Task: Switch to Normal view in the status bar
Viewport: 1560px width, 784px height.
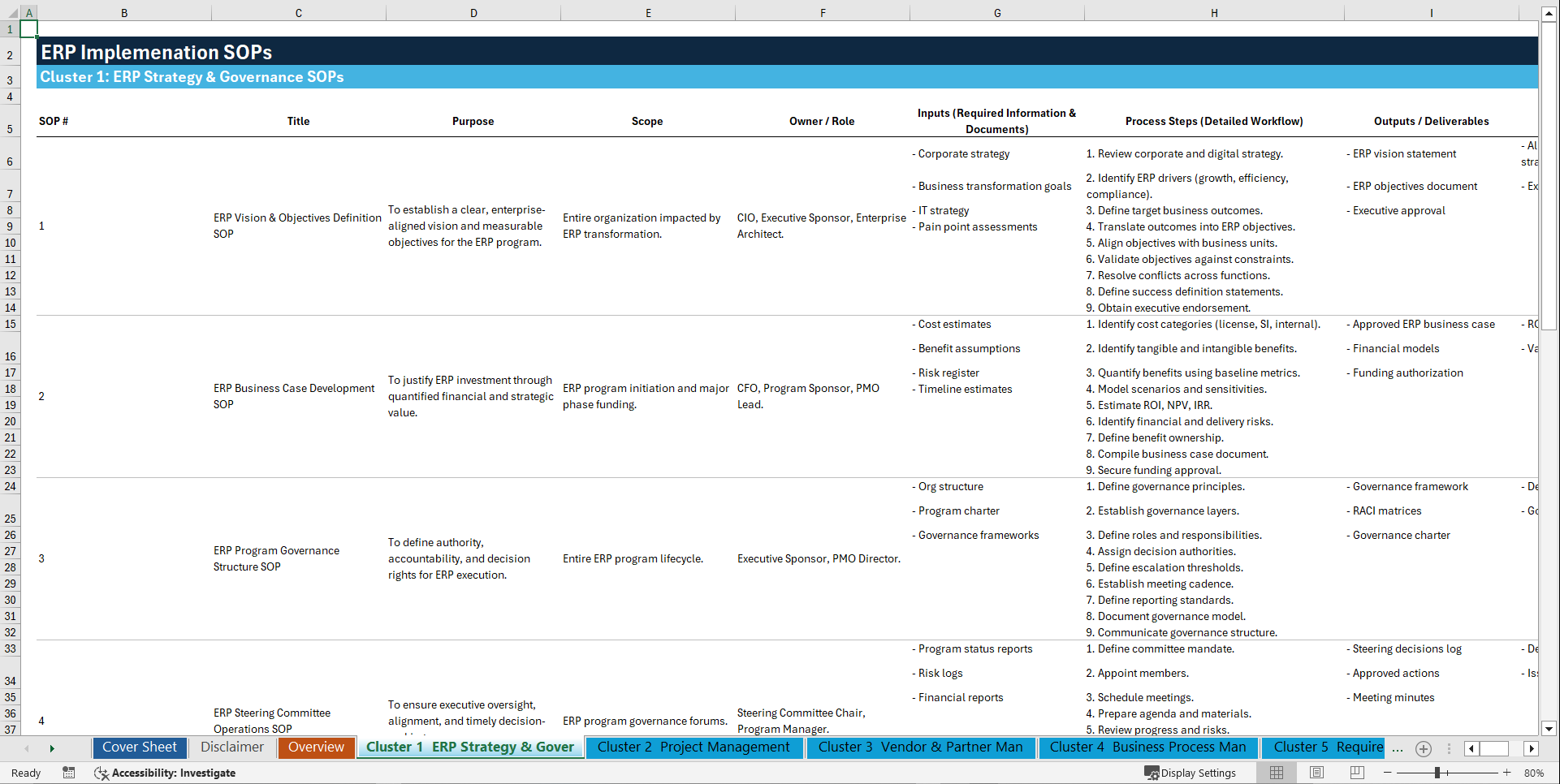Action: point(1276,773)
